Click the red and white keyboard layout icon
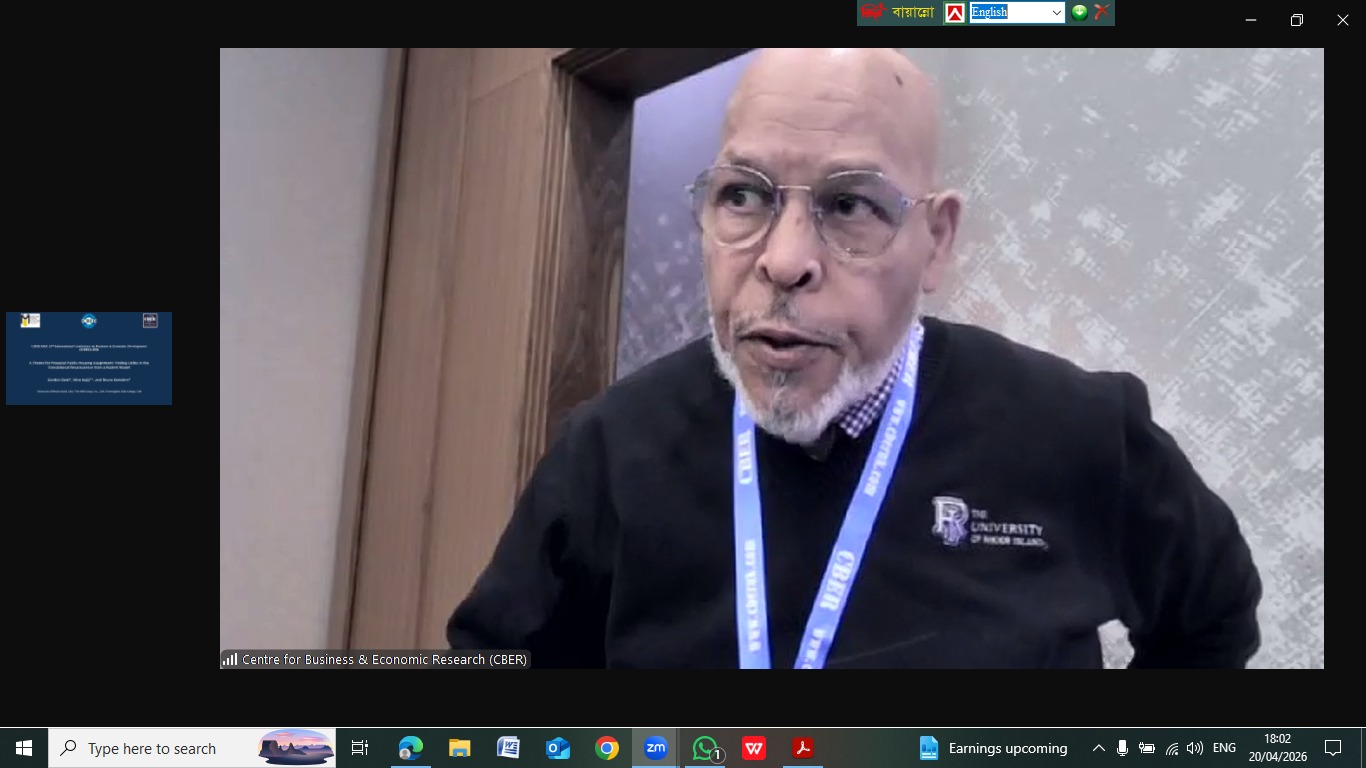The height and width of the screenshot is (768, 1366). (x=955, y=13)
